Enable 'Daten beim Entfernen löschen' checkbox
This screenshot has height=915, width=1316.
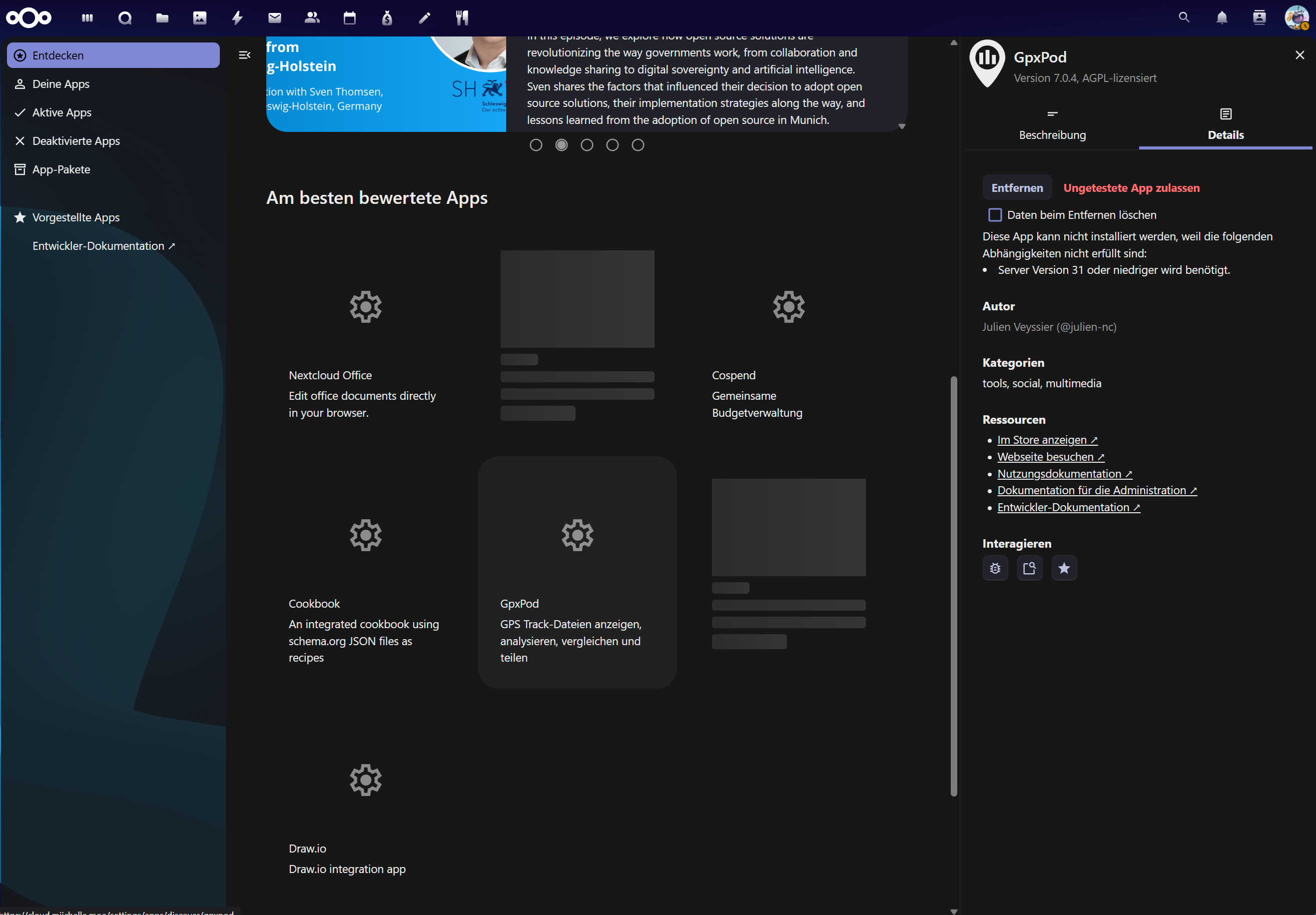tap(995, 215)
